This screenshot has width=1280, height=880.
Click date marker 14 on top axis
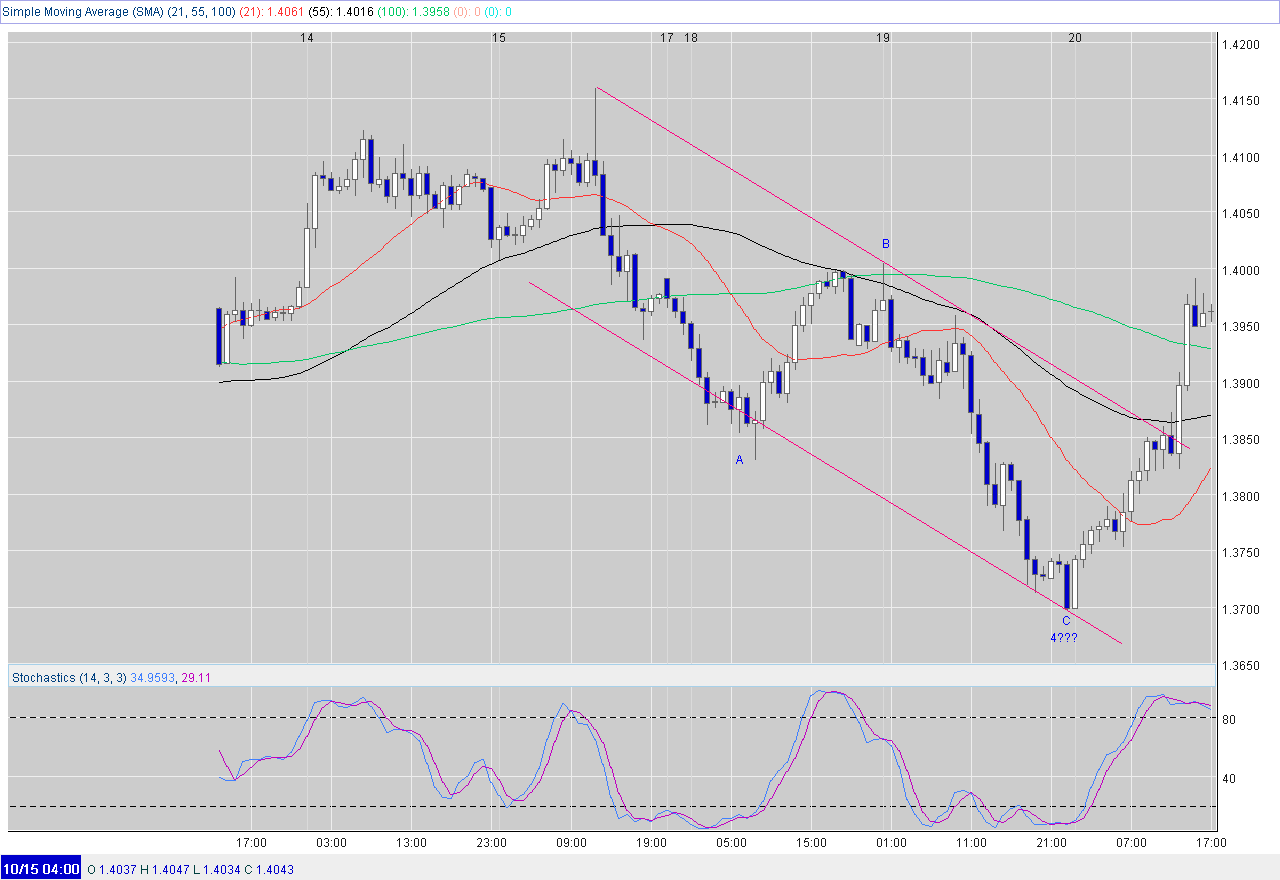click(307, 37)
